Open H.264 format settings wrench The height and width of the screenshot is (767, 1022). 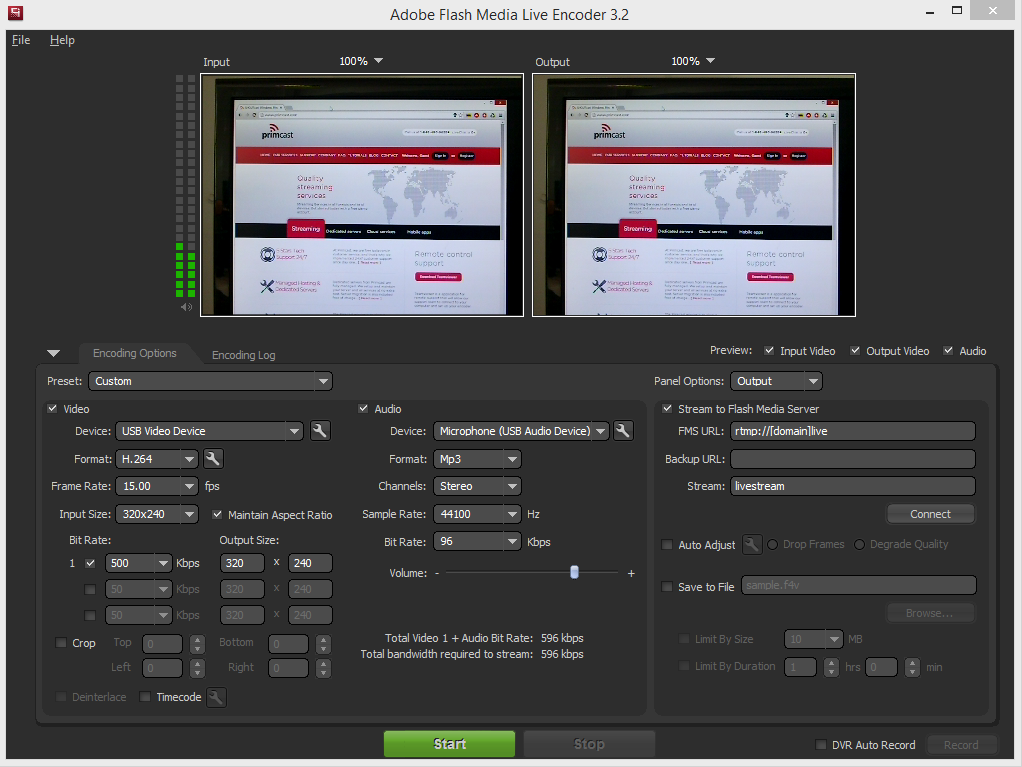212,459
